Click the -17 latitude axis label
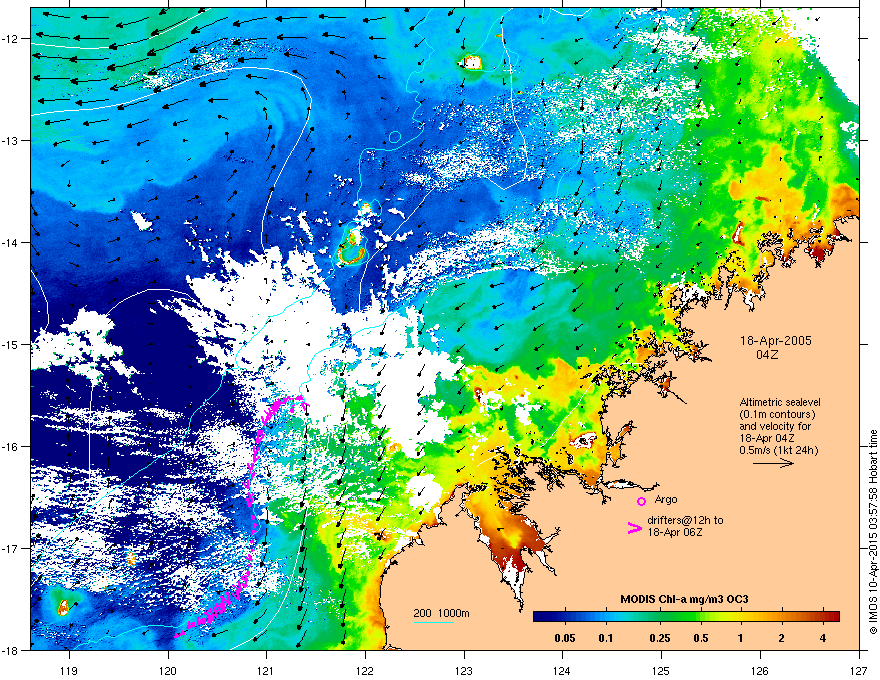The image size is (880, 680). [11, 548]
